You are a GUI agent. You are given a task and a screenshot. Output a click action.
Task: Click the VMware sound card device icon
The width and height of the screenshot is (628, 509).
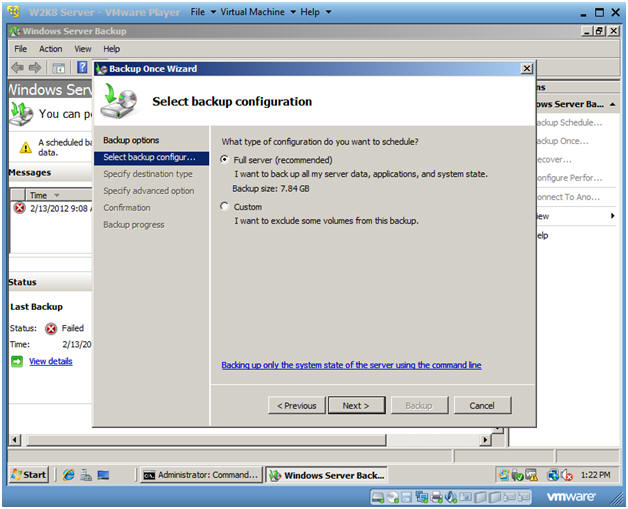click(451, 497)
